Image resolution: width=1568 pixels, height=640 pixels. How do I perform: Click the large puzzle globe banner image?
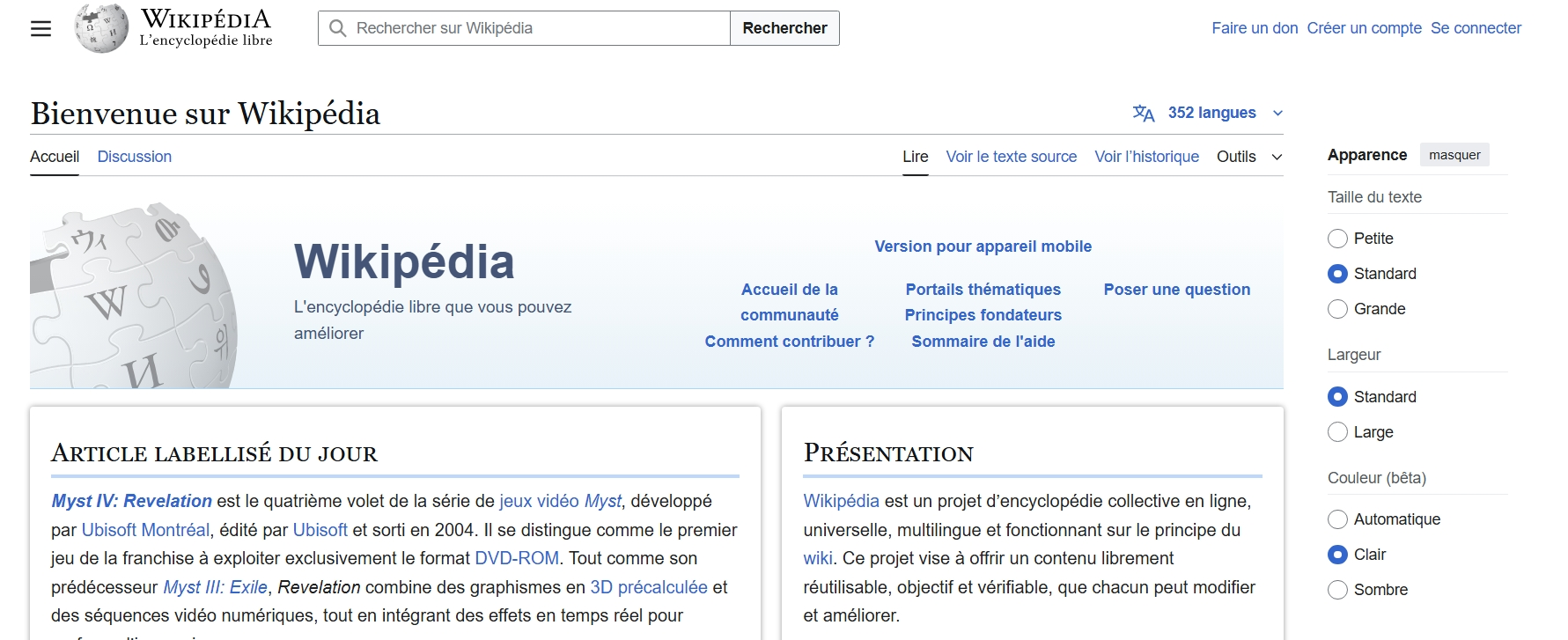(x=134, y=296)
